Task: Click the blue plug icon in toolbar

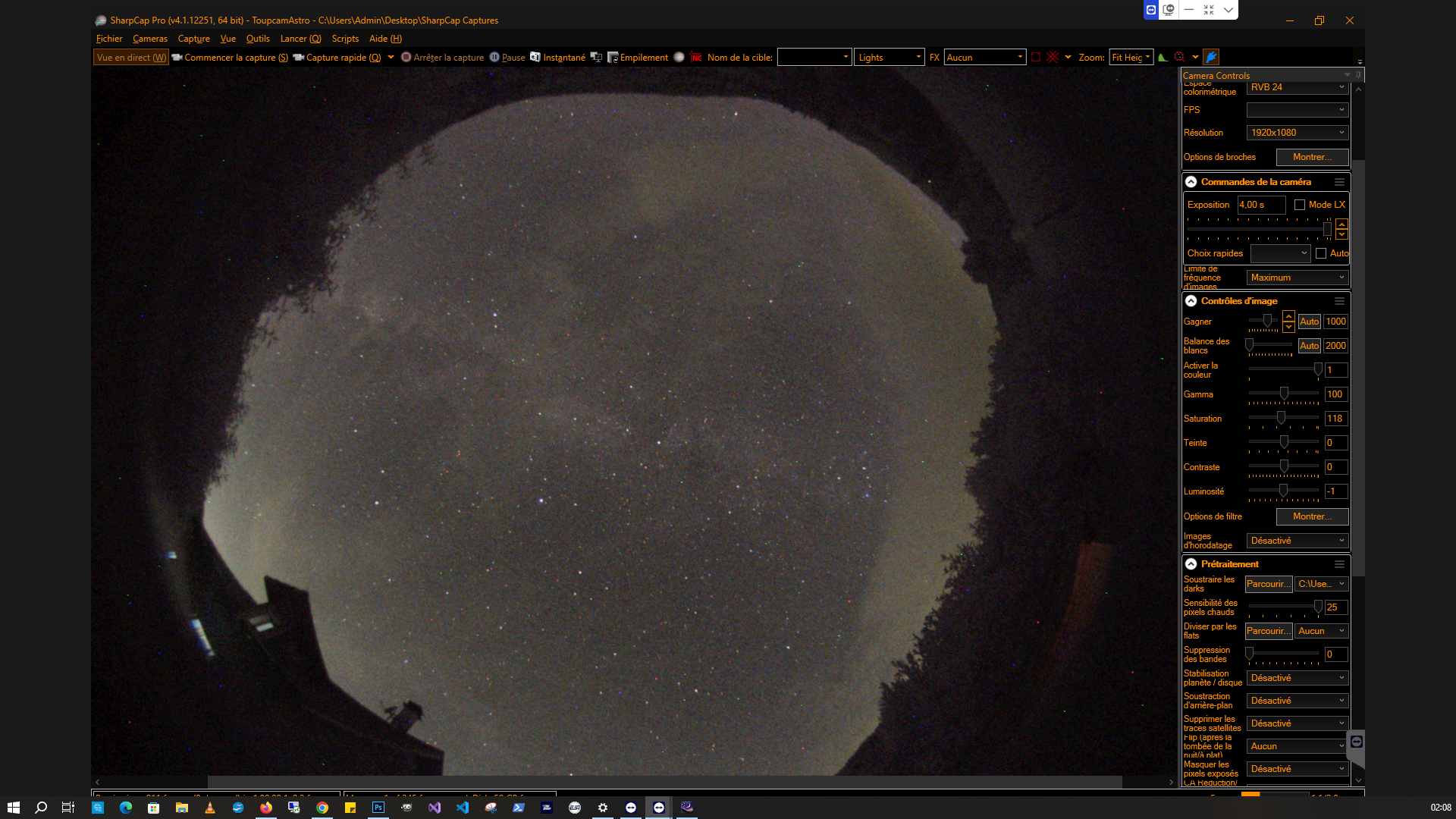Action: 1211,57
